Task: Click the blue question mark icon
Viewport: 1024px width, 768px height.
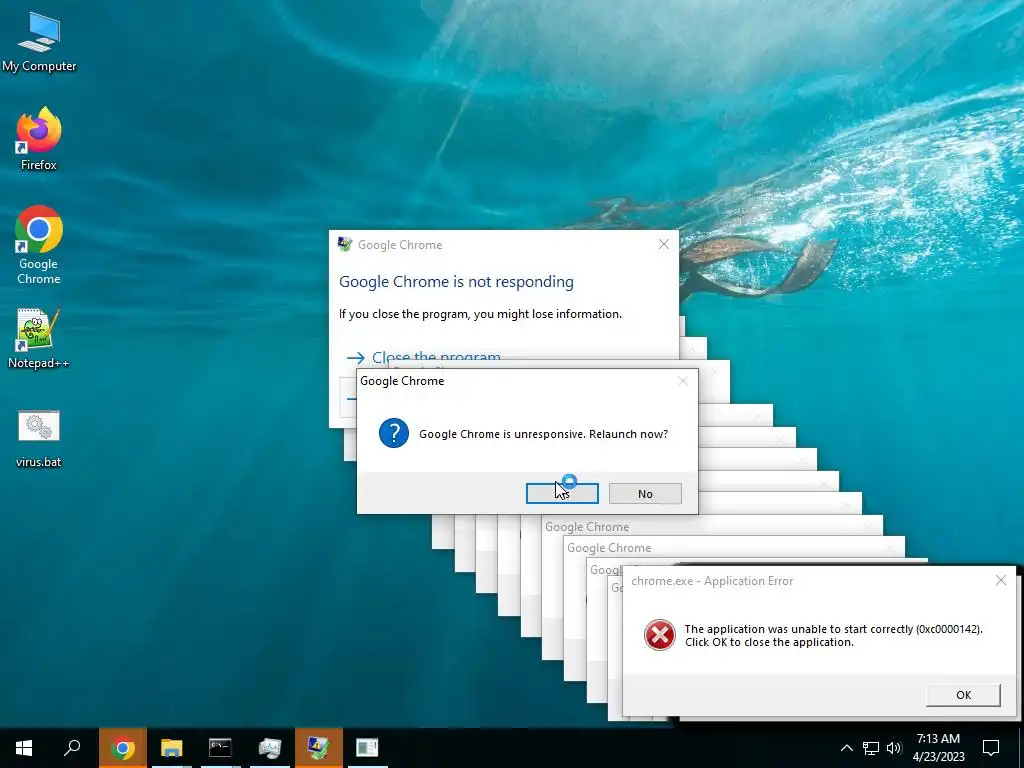Action: 394,433
